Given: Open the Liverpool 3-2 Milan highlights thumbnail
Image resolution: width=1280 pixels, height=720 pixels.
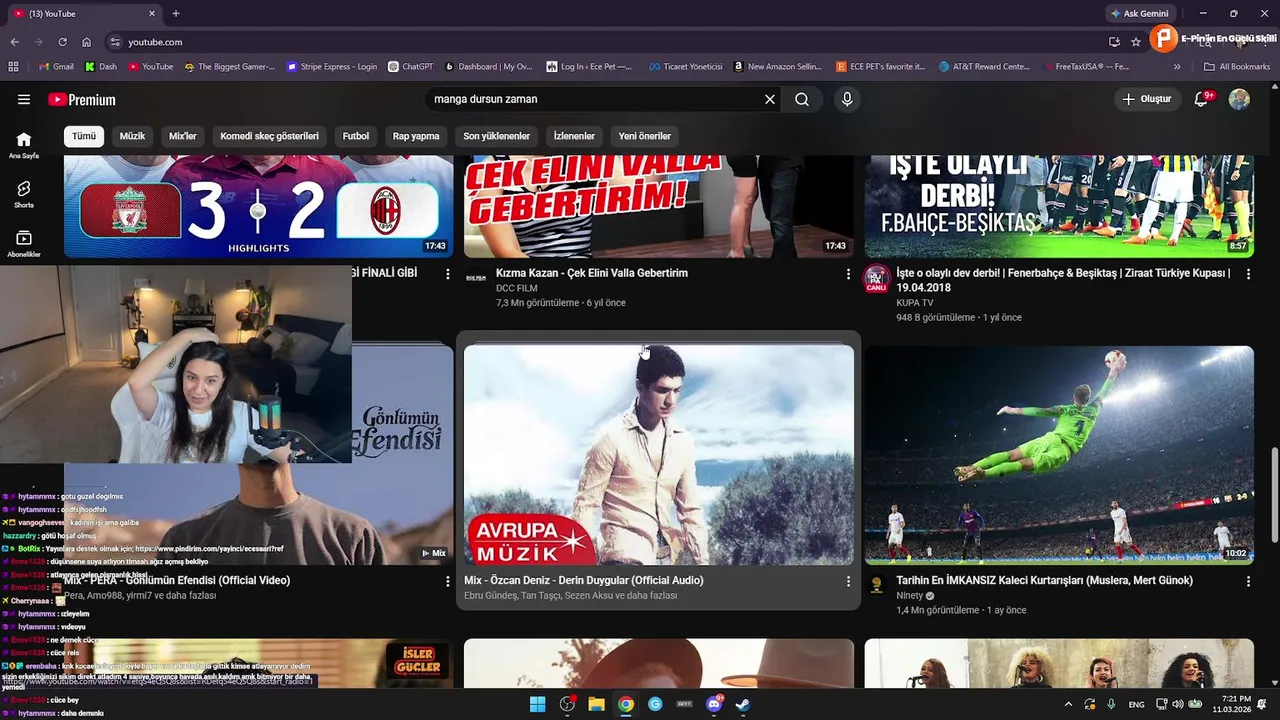Looking at the screenshot, I should click(x=259, y=207).
